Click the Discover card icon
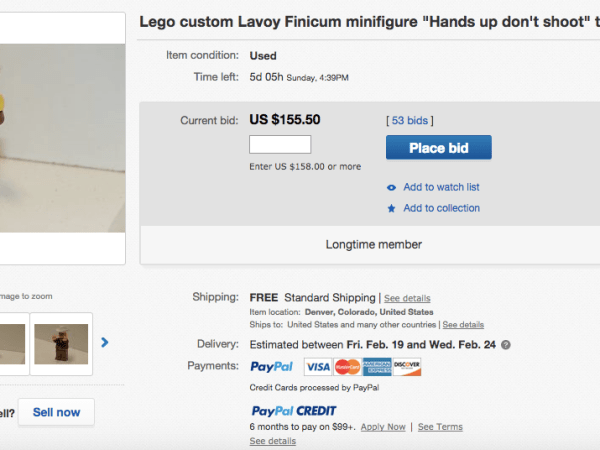Image resolution: width=600 pixels, height=450 pixels. pos(407,367)
